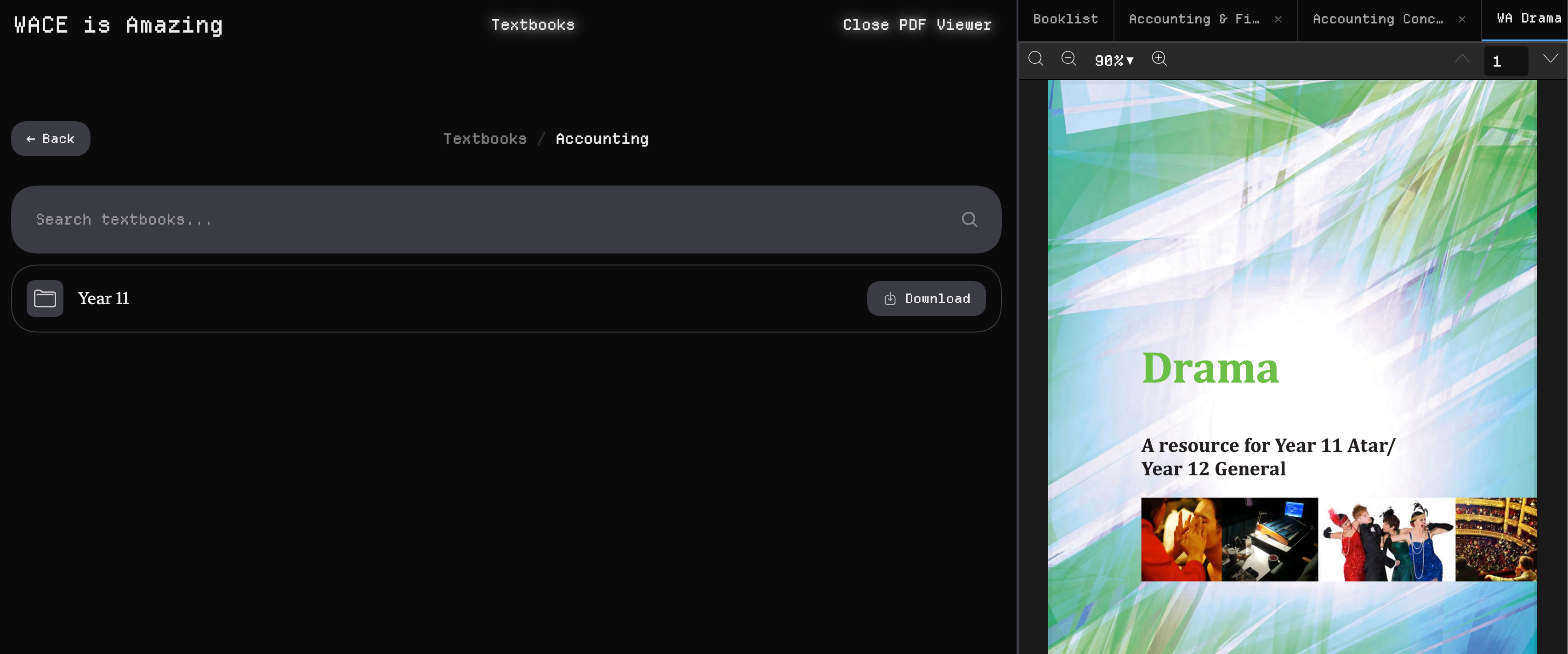Click the Back button

(x=51, y=139)
